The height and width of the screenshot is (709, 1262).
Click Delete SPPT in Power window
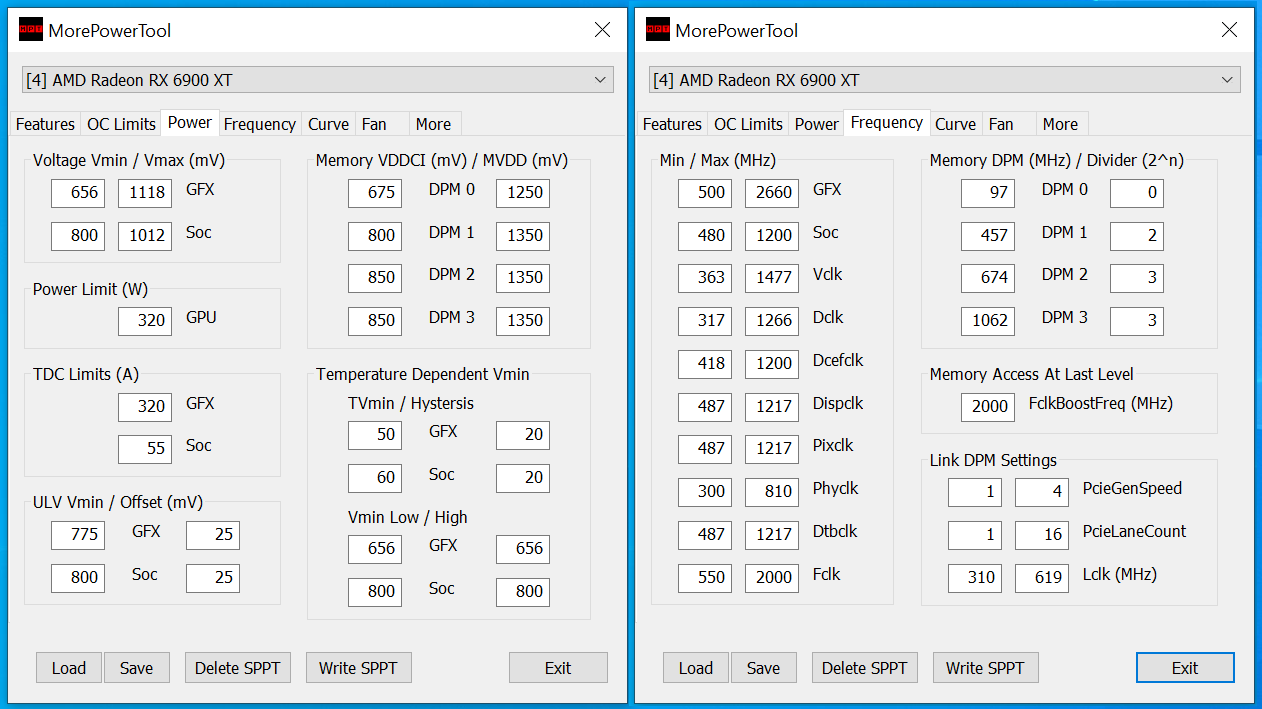tap(238, 668)
